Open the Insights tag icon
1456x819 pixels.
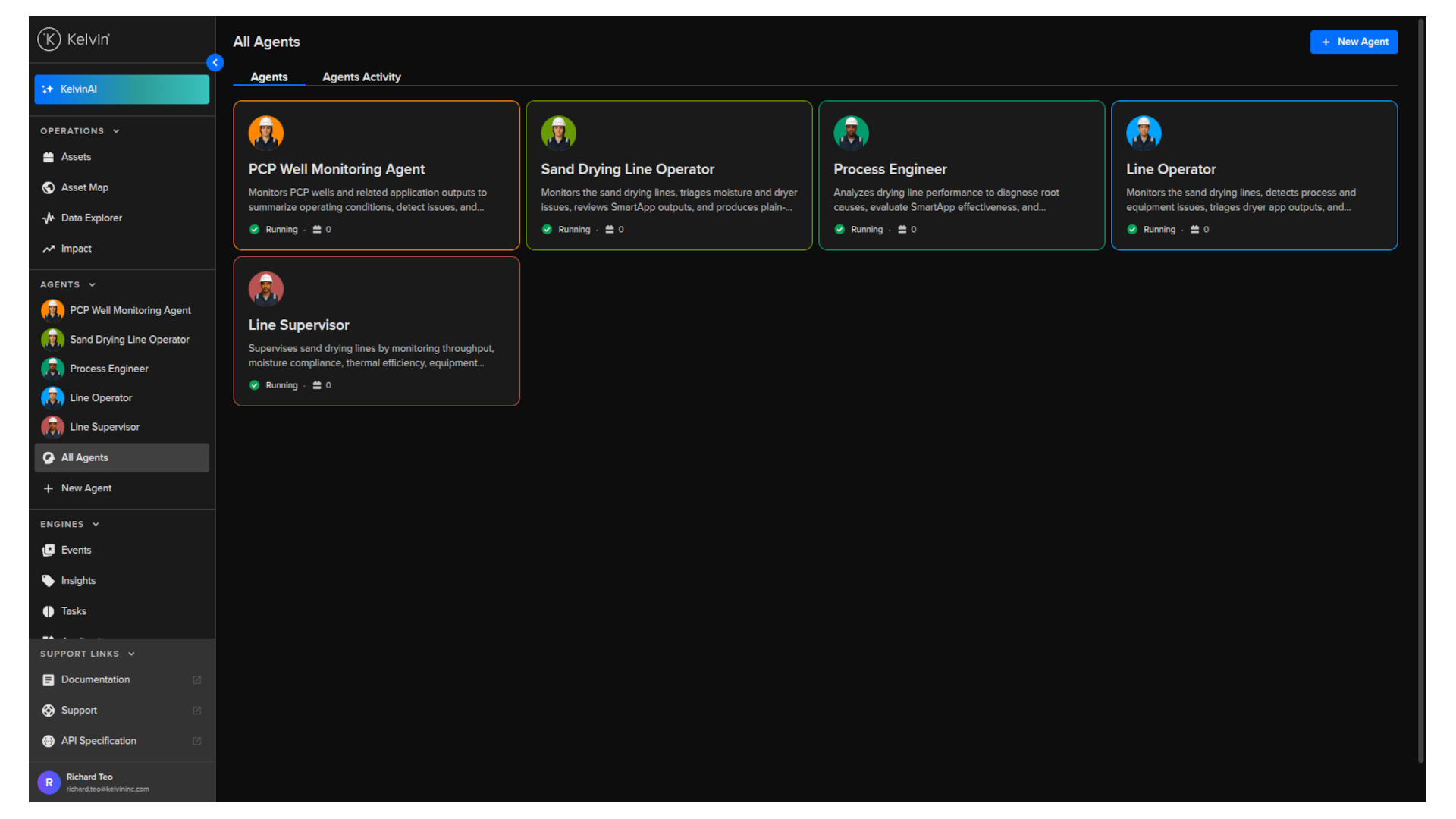click(x=49, y=581)
